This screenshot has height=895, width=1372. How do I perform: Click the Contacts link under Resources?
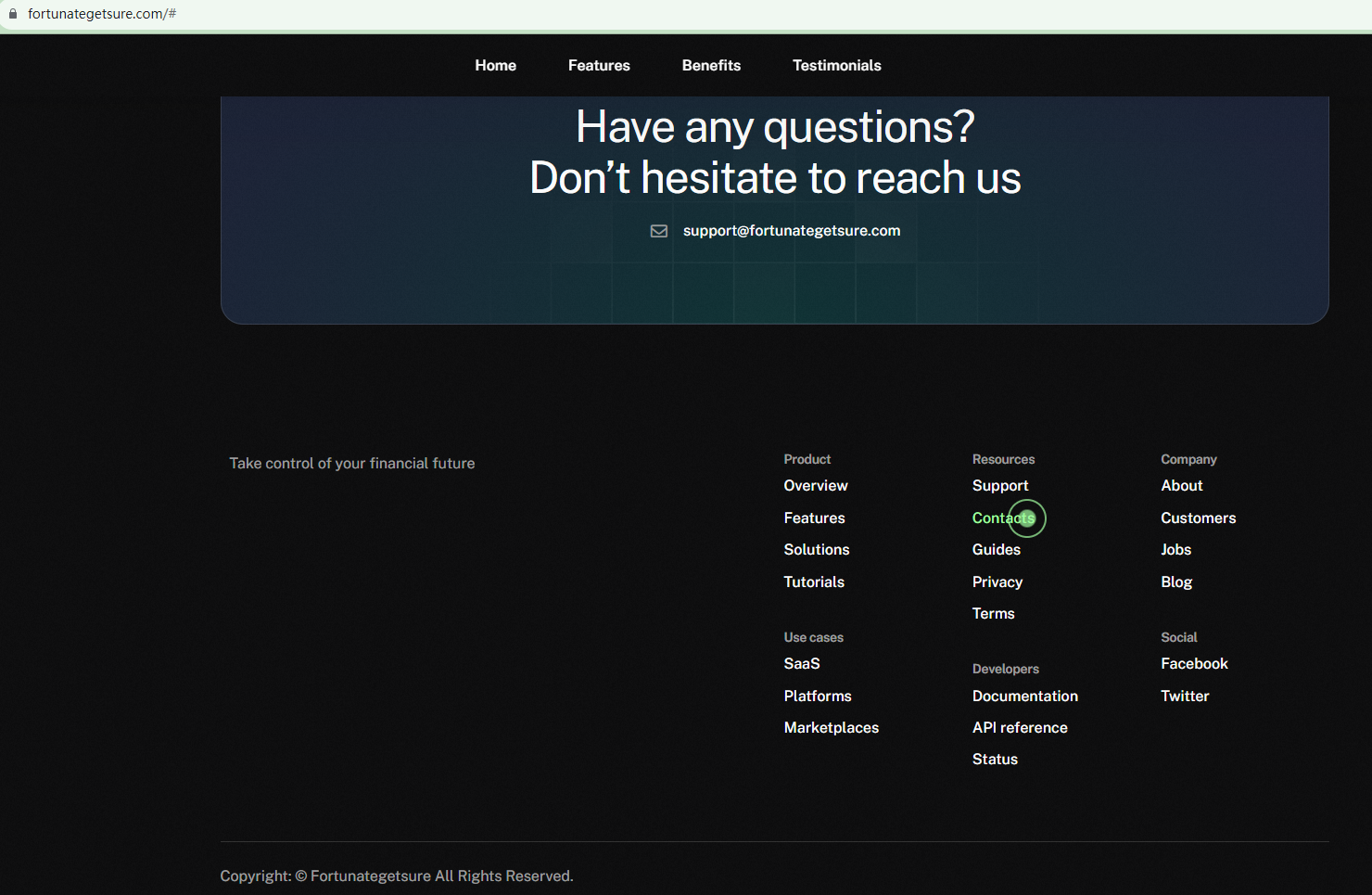(1002, 518)
